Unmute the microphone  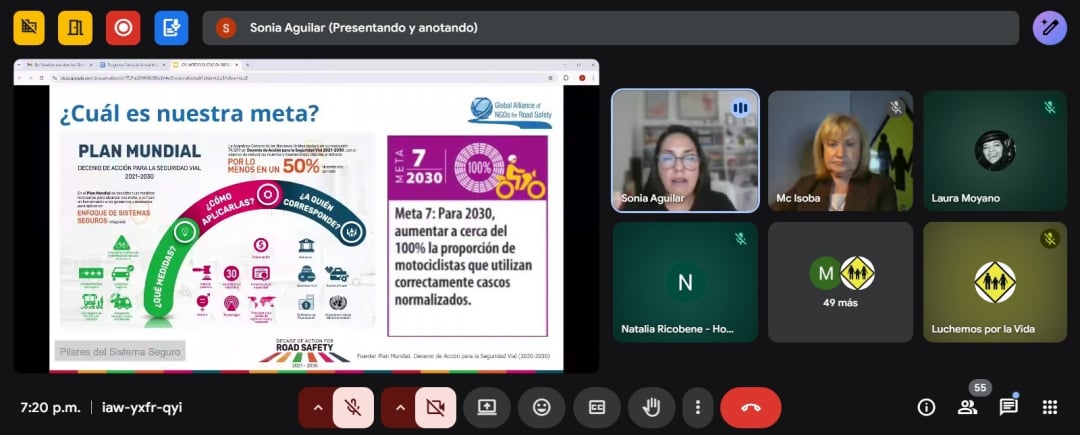point(353,407)
